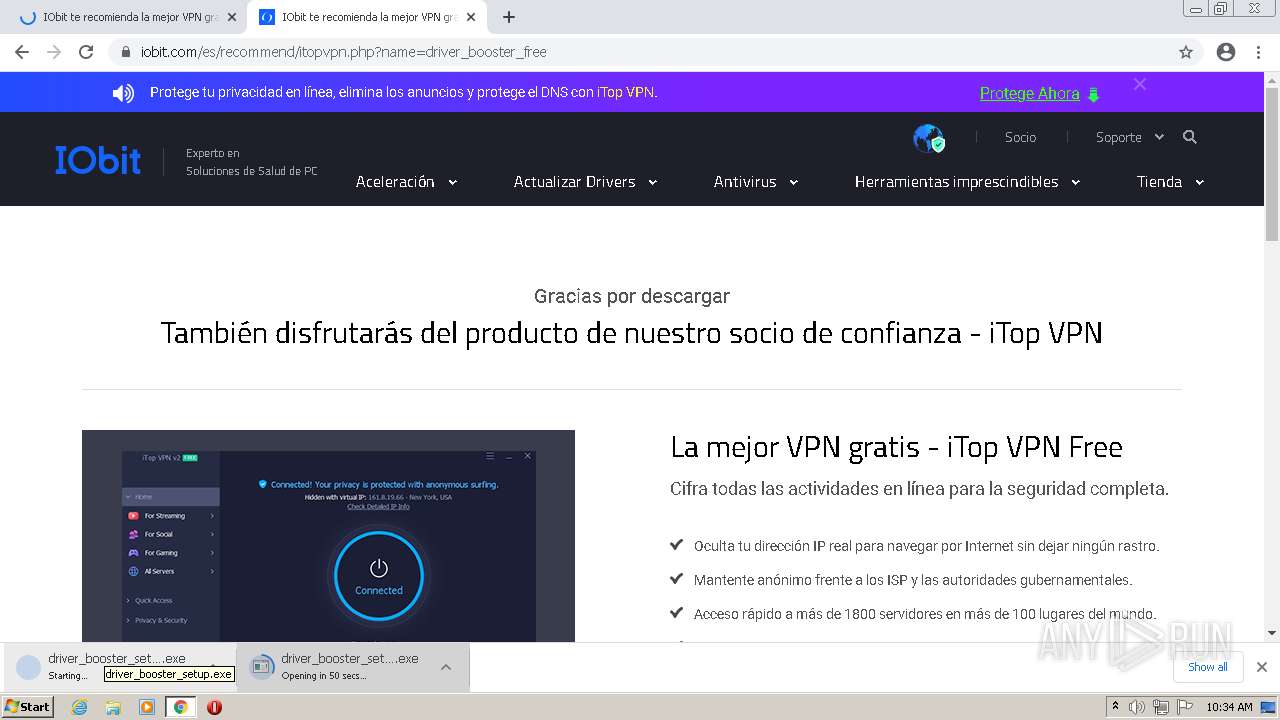The image size is (1280, 720).
Task: Click the heading La mejor VPN gratis
Action: click(x=896, y=447)
